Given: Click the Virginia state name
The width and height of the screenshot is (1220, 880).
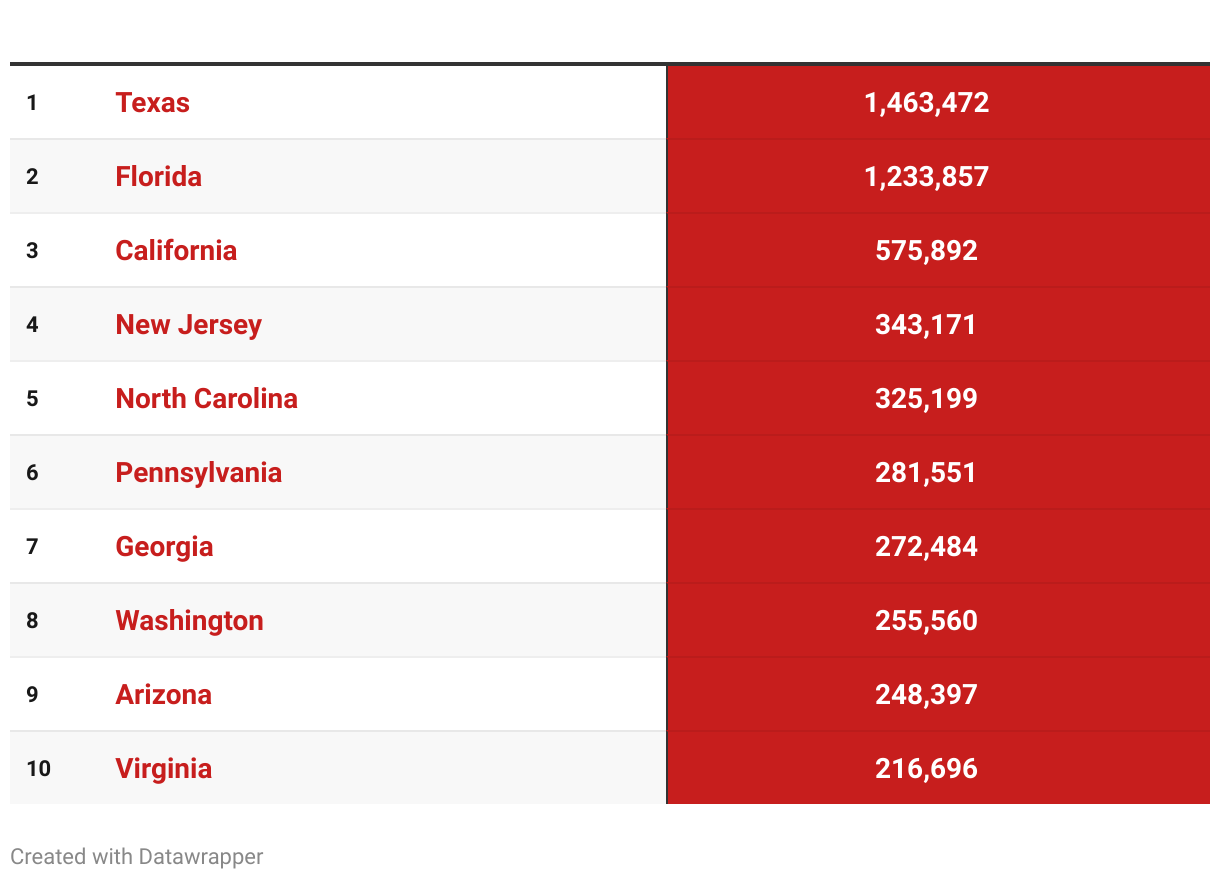Looking at the screenshot, I should [x=163, y=768].
